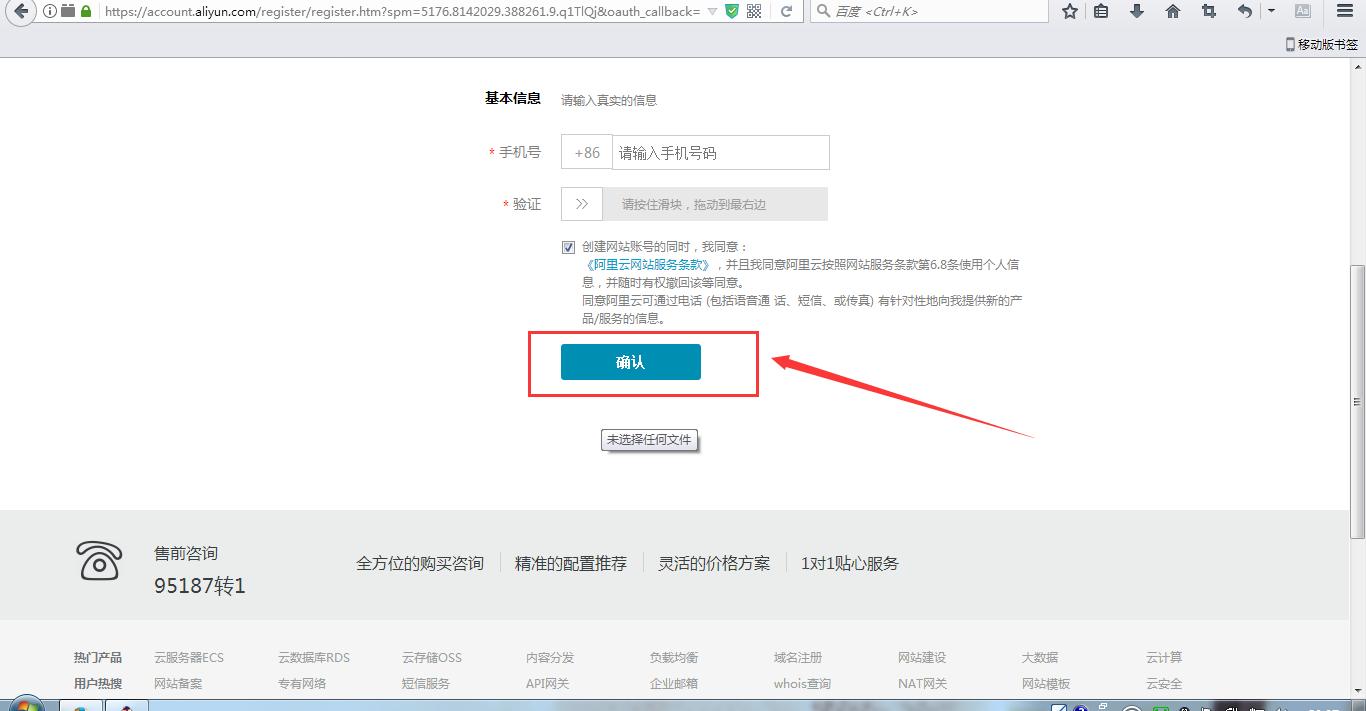This screenshot has width=1366, height=711.
Task: Click the phone number input field
Action: coord(720,152)
